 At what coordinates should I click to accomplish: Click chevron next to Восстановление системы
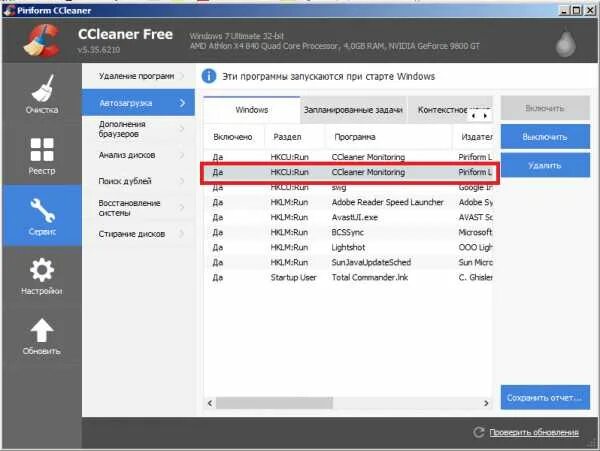pyautogui.click(x=182, y=208)
